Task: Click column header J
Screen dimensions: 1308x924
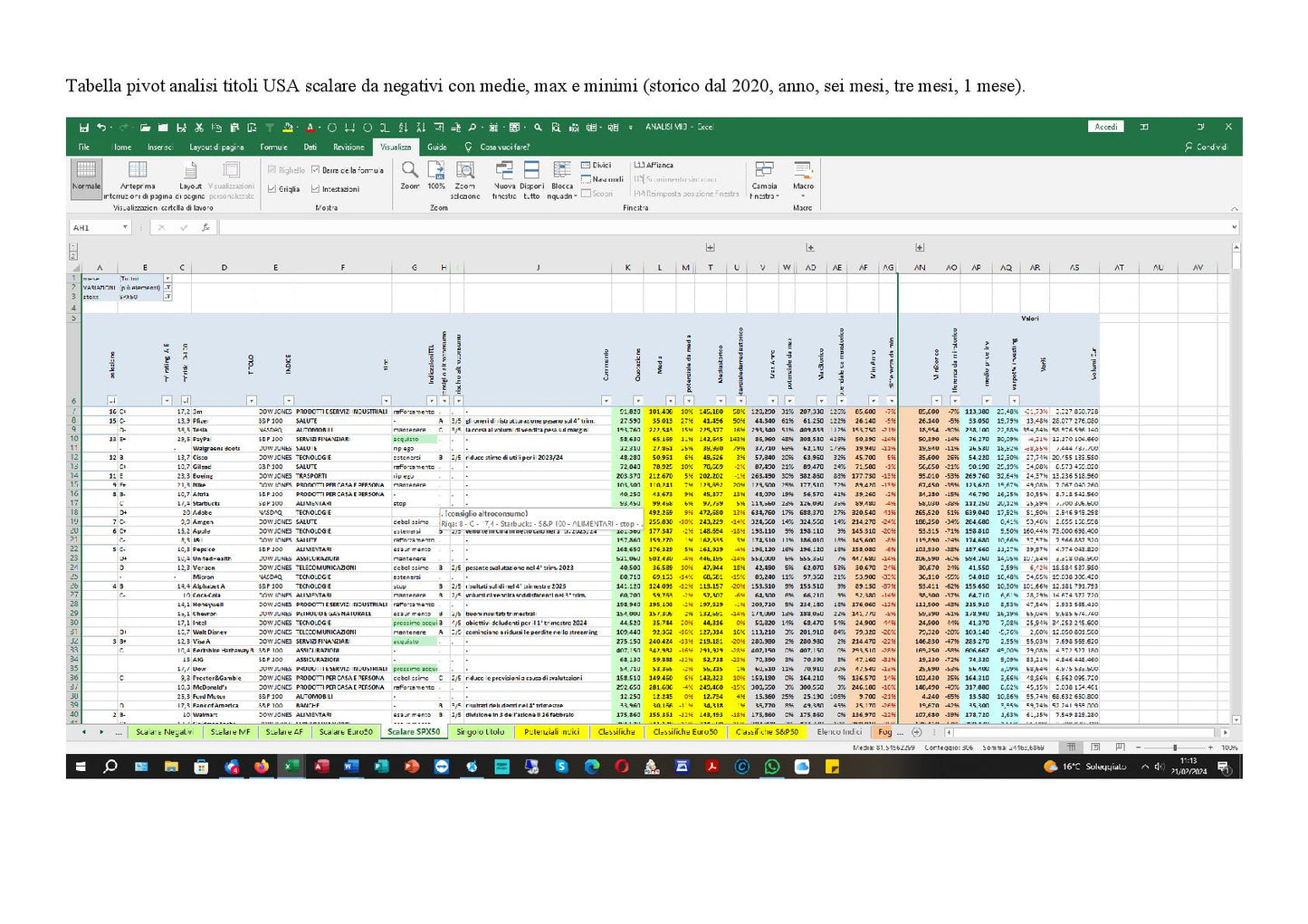Action: pyautogui.click(x=537, y=268)
